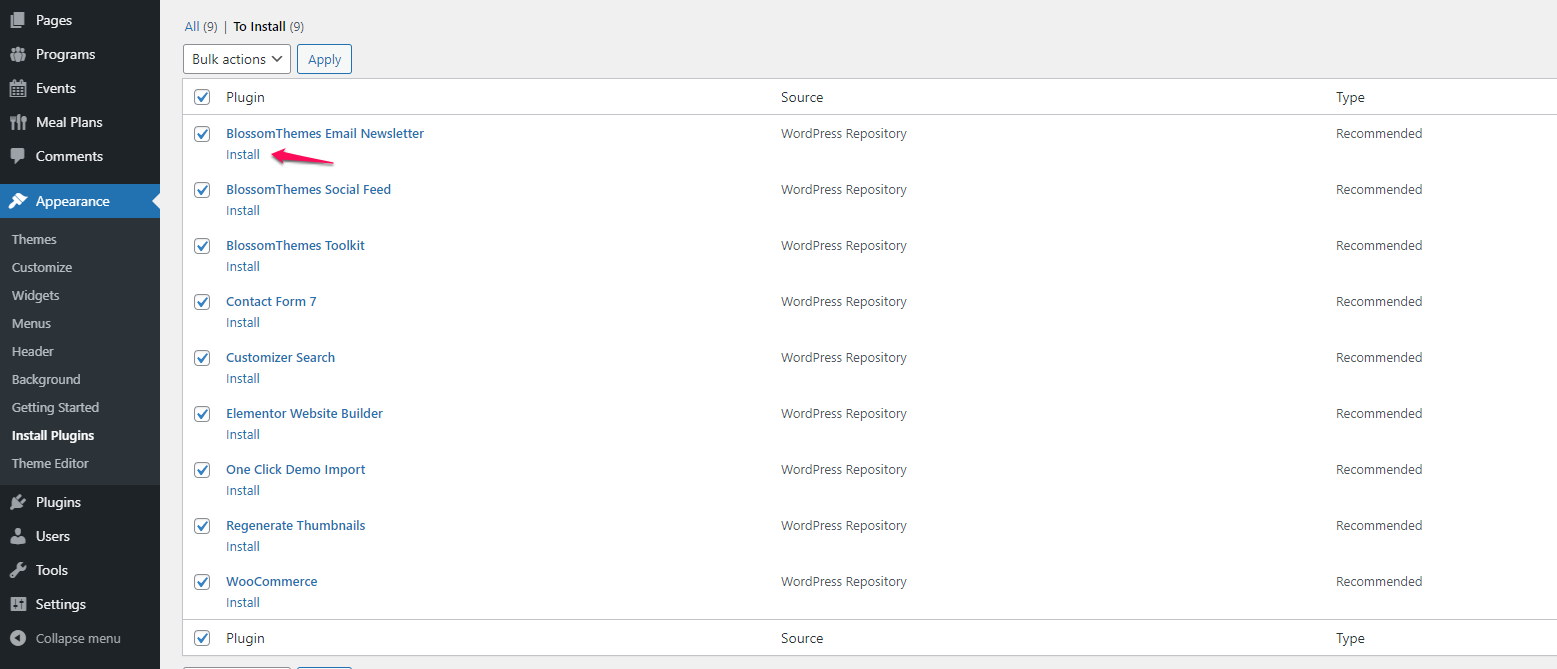The height and width of the screenshot is (669, 1557).
Task: Open the BlossomThemes Social Feed plugin details
Action: point(308,189)
